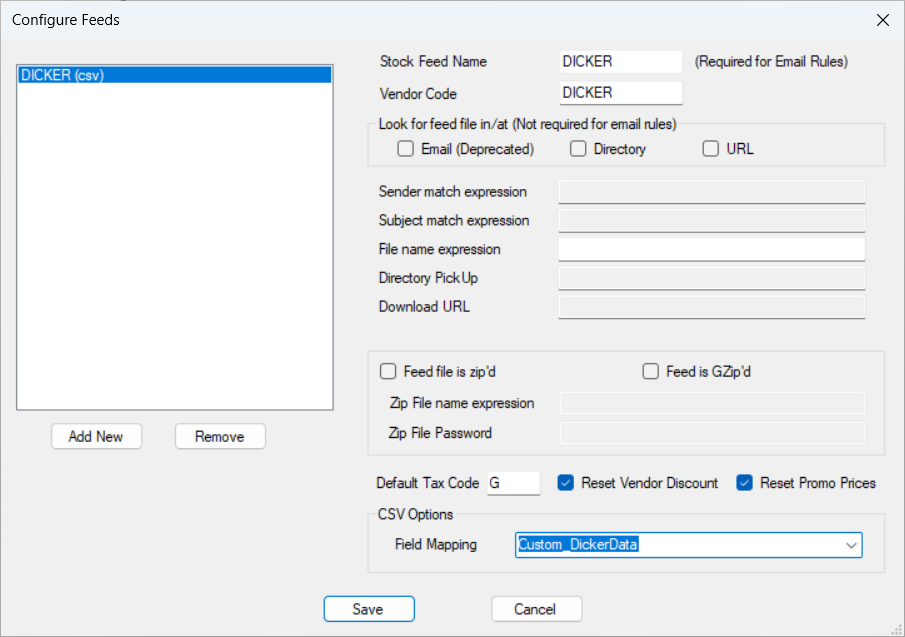Disable Reset Promo Prices option
This screenshot has width=905, height=637.
(x=744, y=483)
